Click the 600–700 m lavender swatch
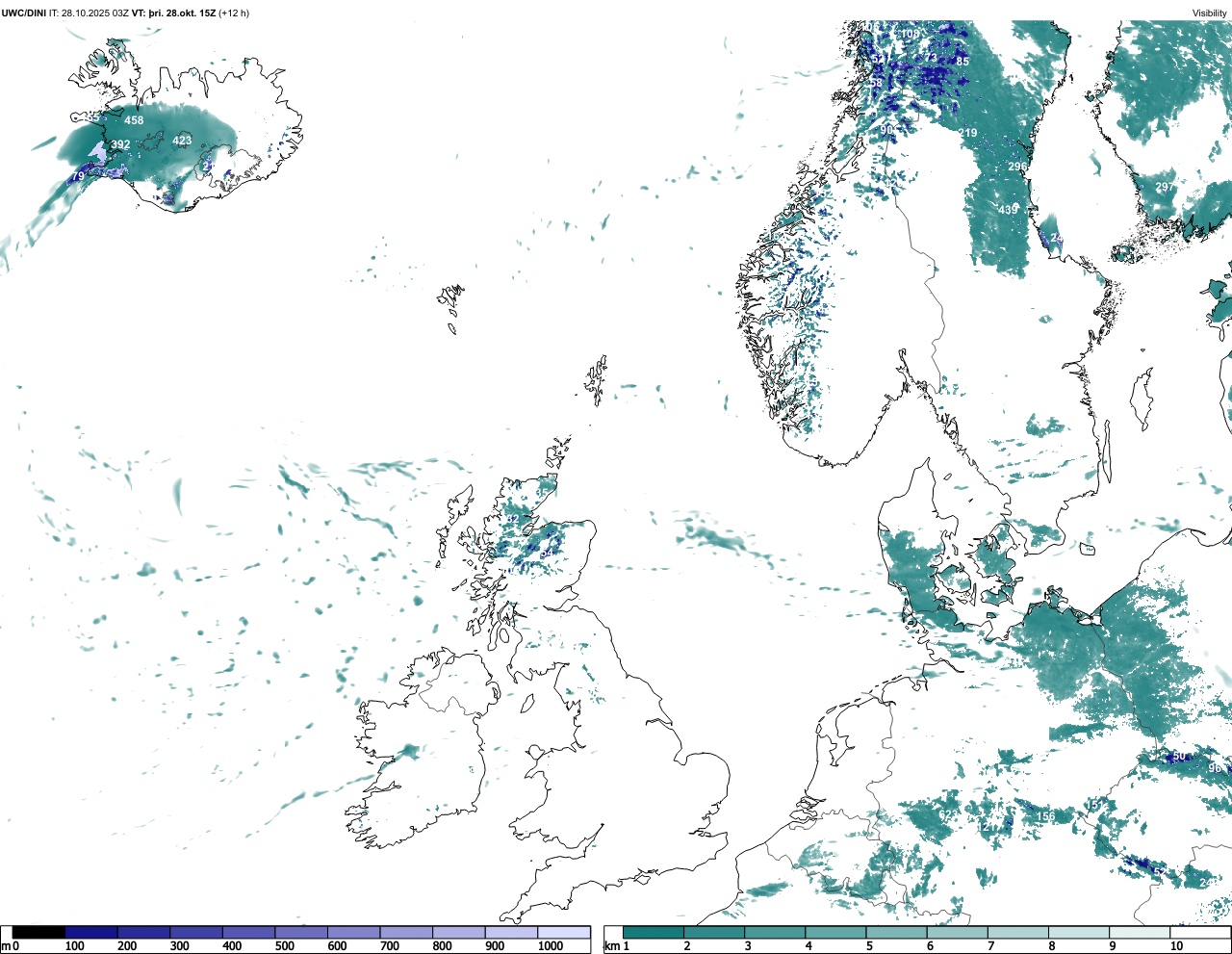 pyautogui.click(x=354, y=932)
